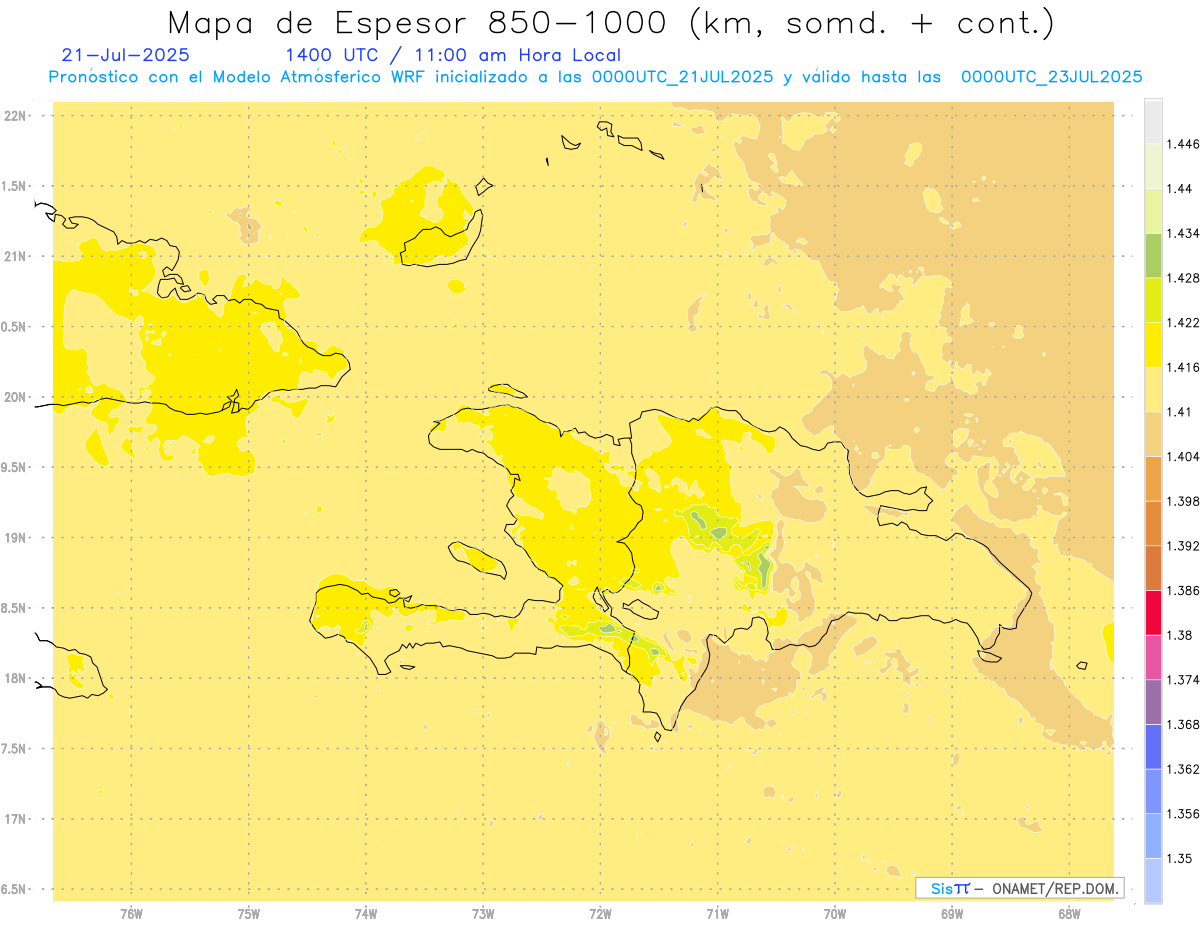Click the latitude label '0.5N'

[15, 327]
